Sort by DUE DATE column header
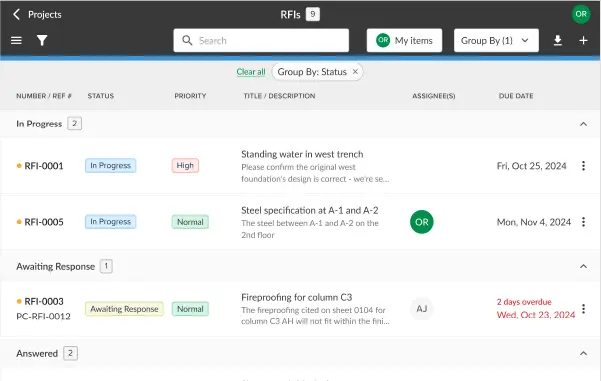Screen dimensions: 601x381 point(516,96)
